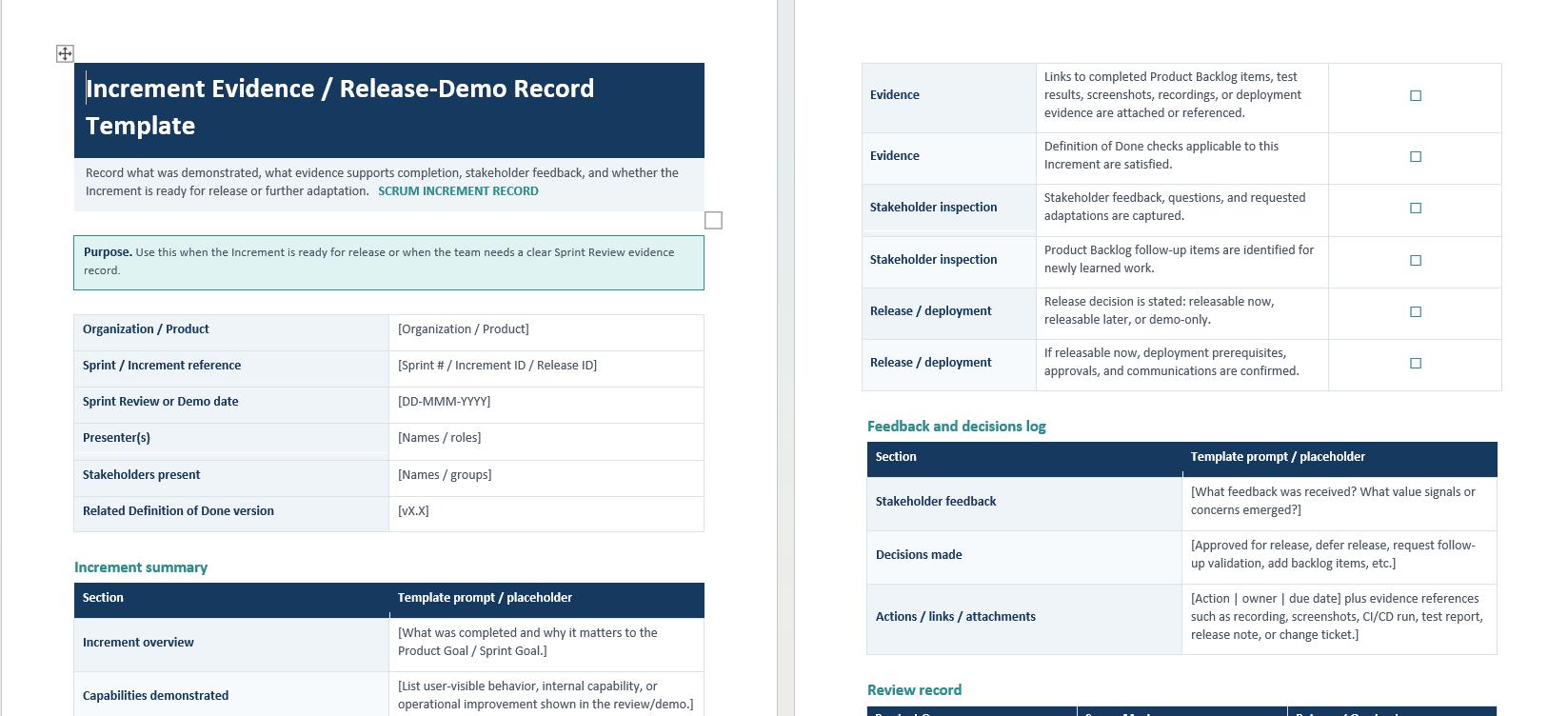The height and width of the screenshot is (716, 1568).
Task: Click 'Section' header in Increment summary table
Action: point(103,598)
